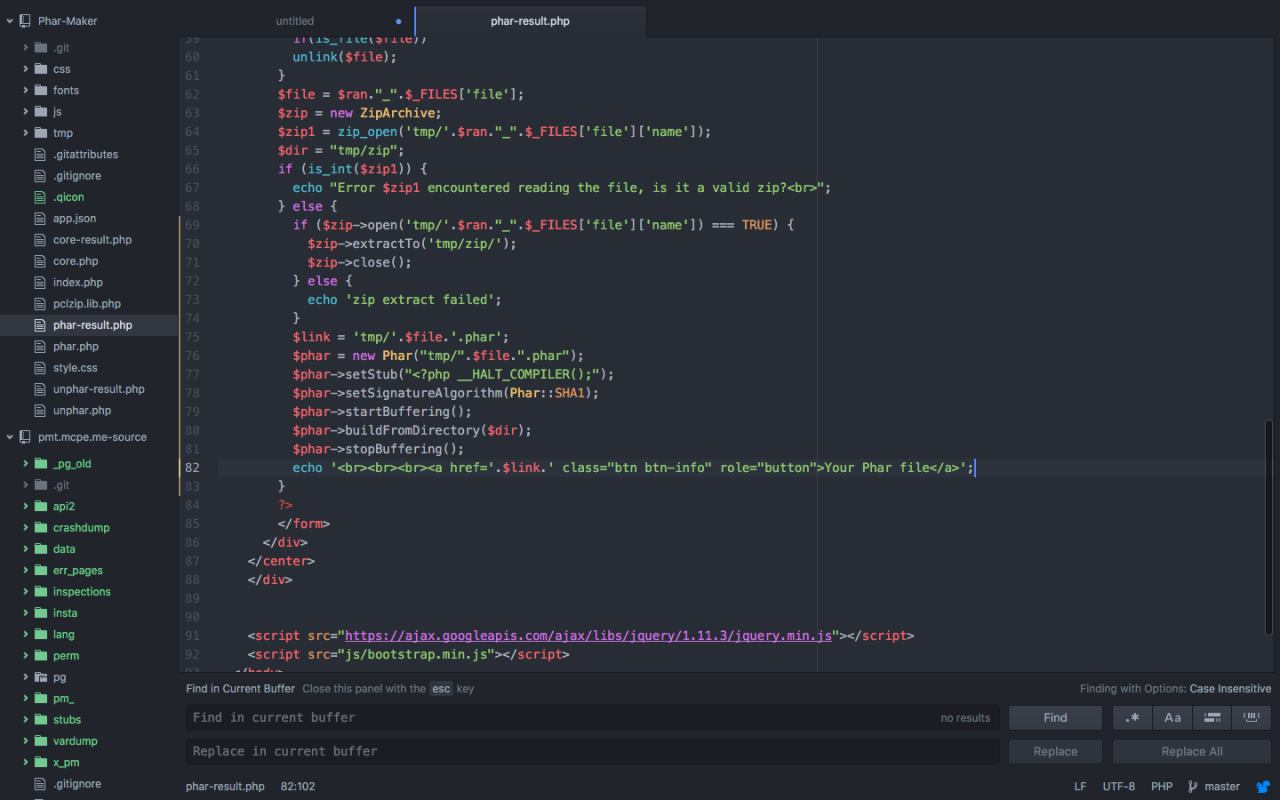Click the vardump folder icon
Viewport: 1280px width, 800px height.
pos(41,741)
